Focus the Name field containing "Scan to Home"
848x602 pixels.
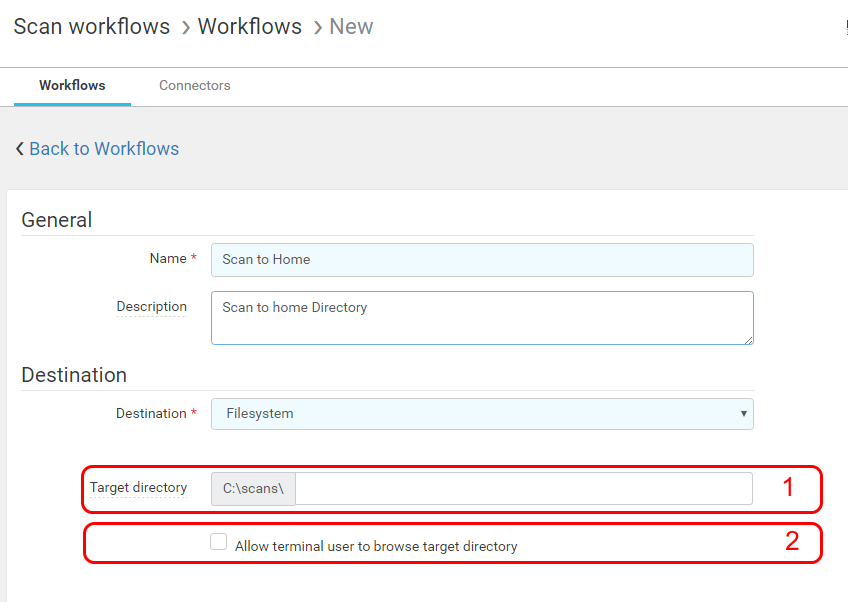pyautogui.click(x=482, y=260)
